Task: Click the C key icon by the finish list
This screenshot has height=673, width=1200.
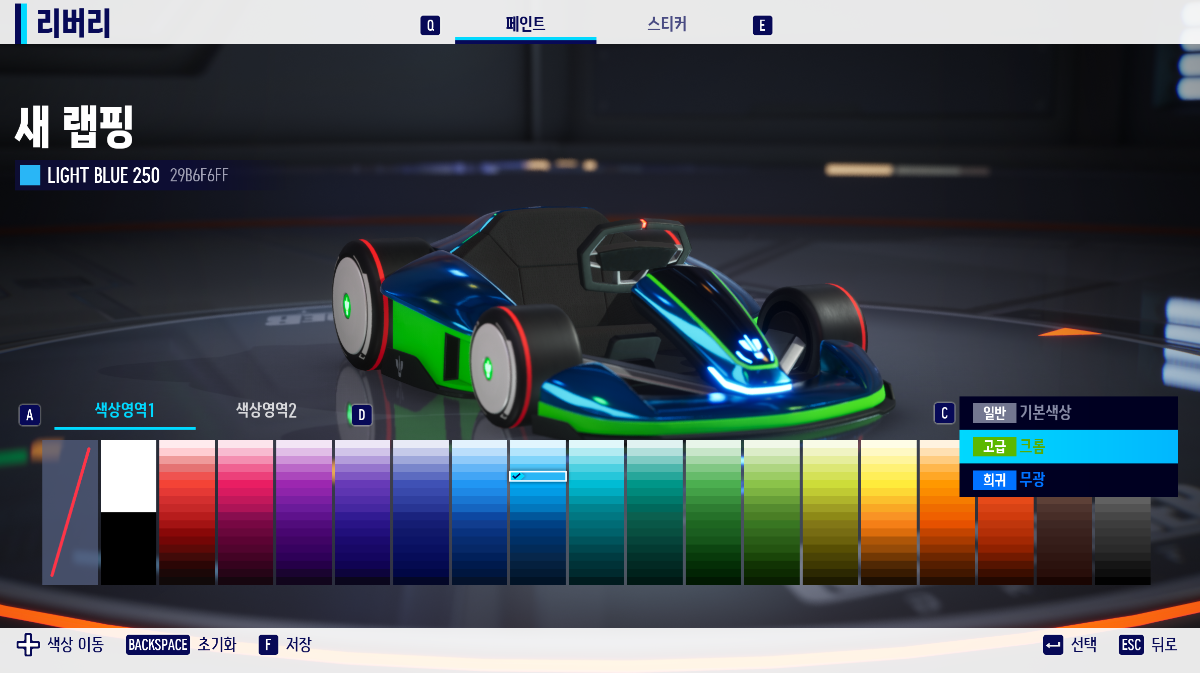Action: (x=944, y=413)
